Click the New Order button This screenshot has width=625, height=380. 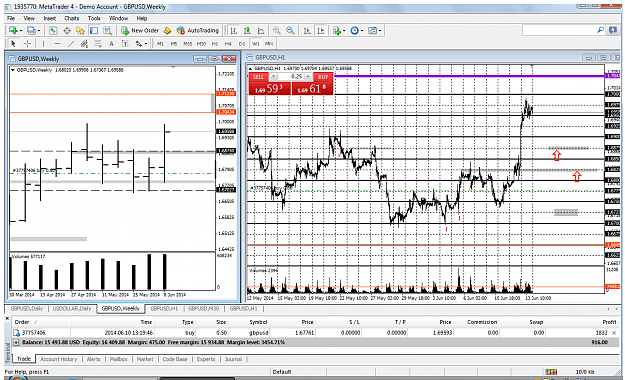[x=140, y=31]
